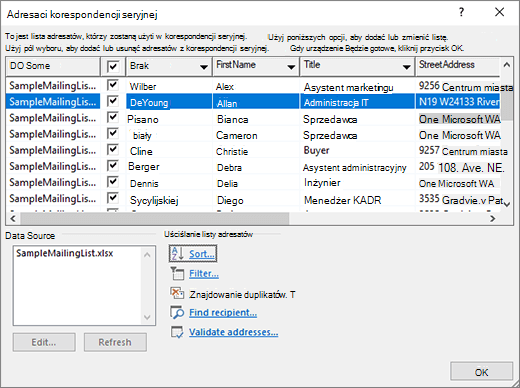
Task: Open the FirstName column dropdown arrow
Action: (291, 67)
